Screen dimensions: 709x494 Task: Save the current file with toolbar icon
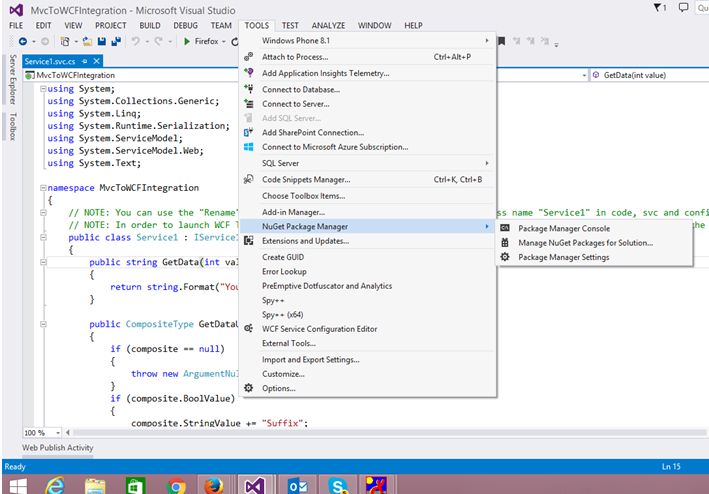102,42
